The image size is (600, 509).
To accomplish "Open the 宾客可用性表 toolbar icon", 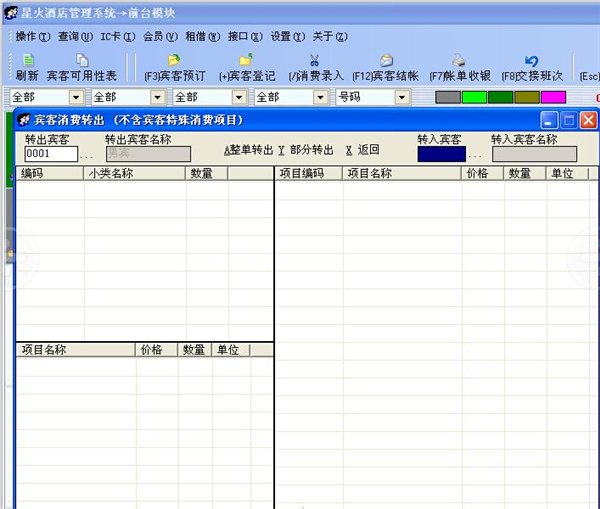I will coord(82,60).
